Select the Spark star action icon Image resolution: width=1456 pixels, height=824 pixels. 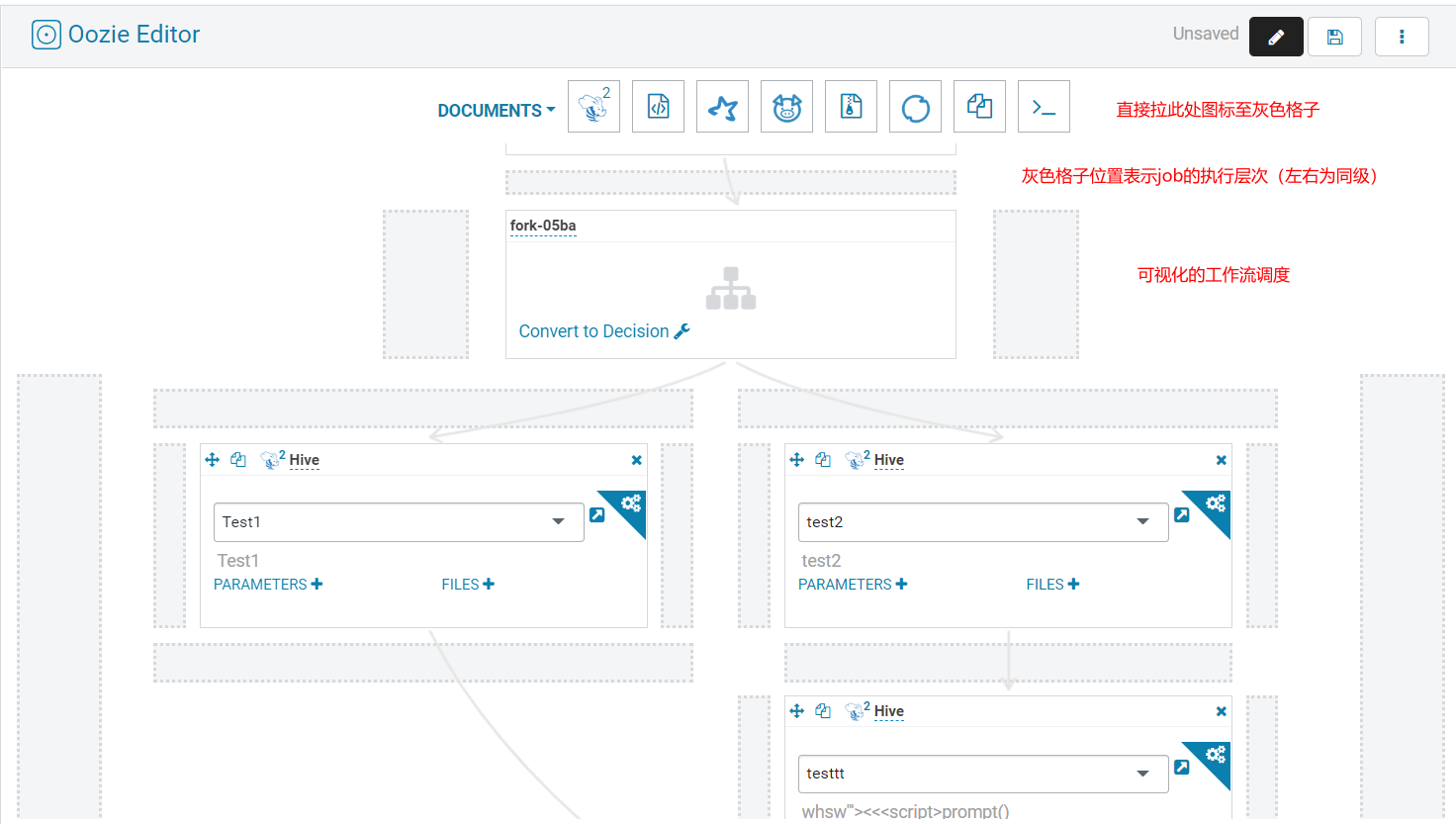[x=722, y=107]
